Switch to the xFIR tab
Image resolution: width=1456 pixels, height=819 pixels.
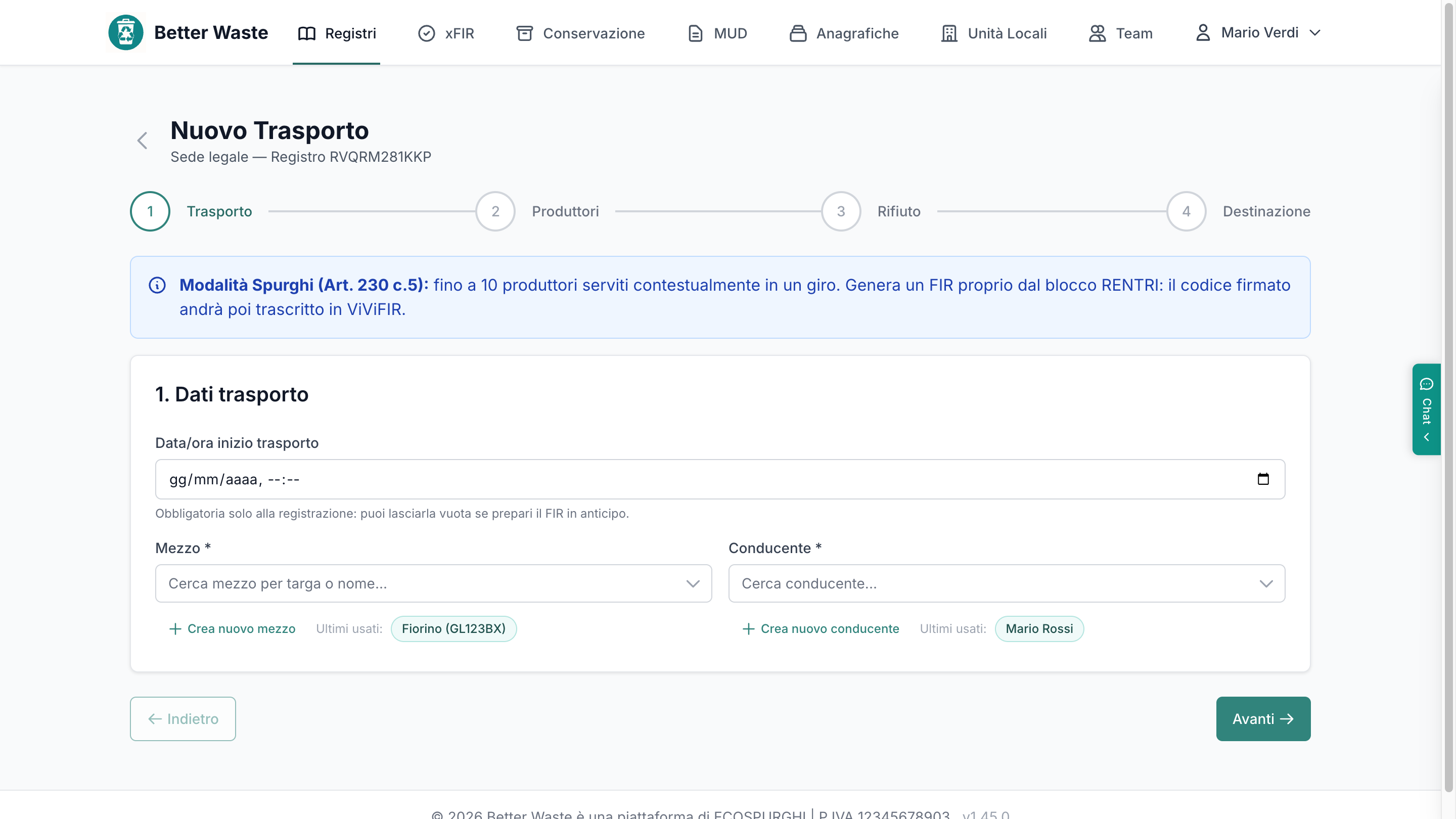point(446,33)
